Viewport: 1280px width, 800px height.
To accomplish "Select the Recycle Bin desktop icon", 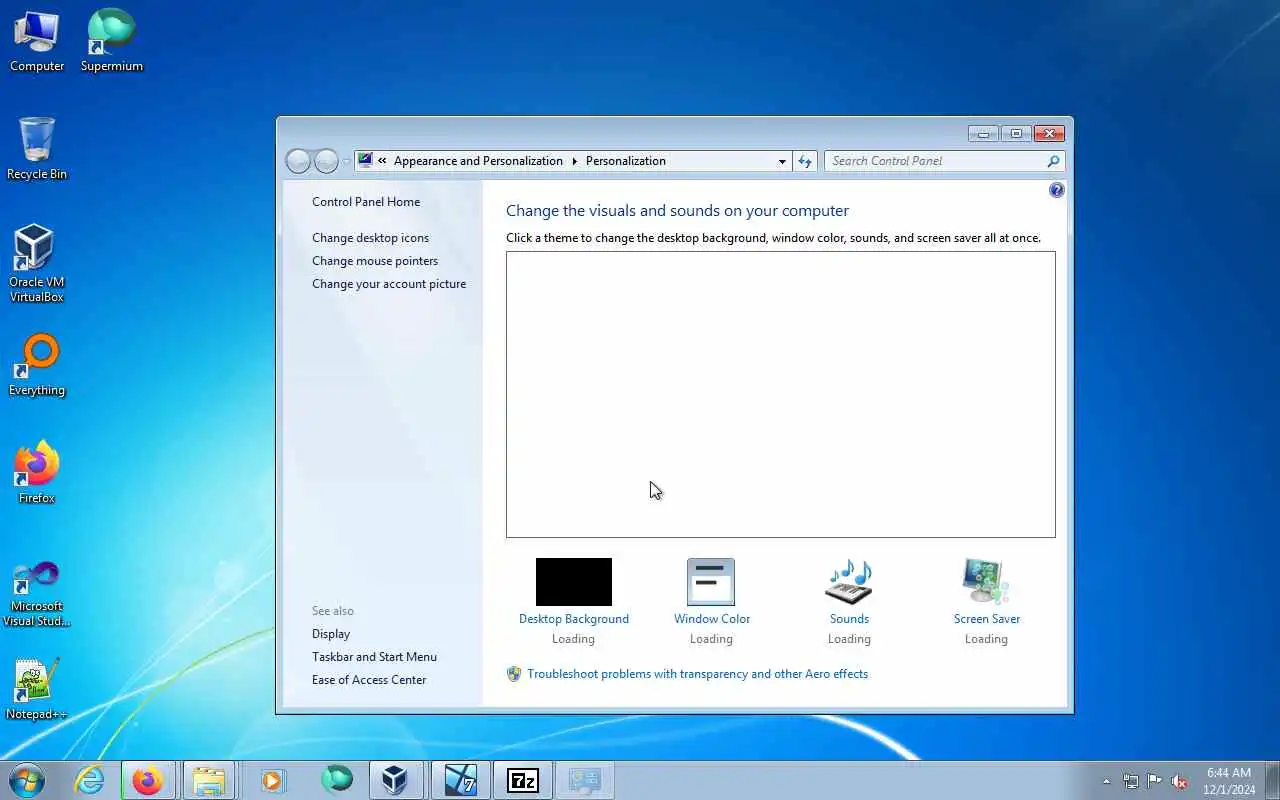I will click(x=37, y=149).
